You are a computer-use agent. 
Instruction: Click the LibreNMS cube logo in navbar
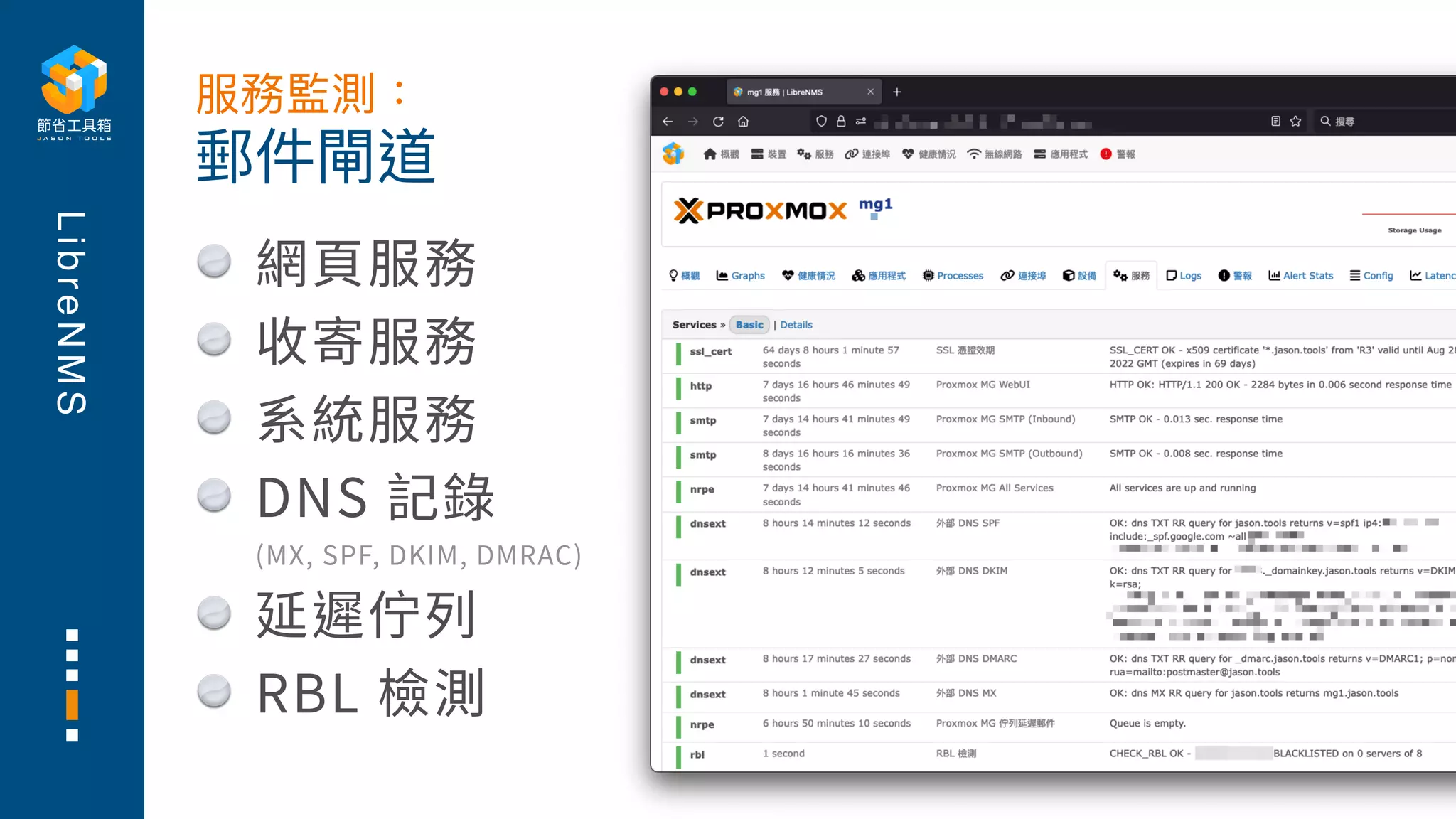[673, 154]
